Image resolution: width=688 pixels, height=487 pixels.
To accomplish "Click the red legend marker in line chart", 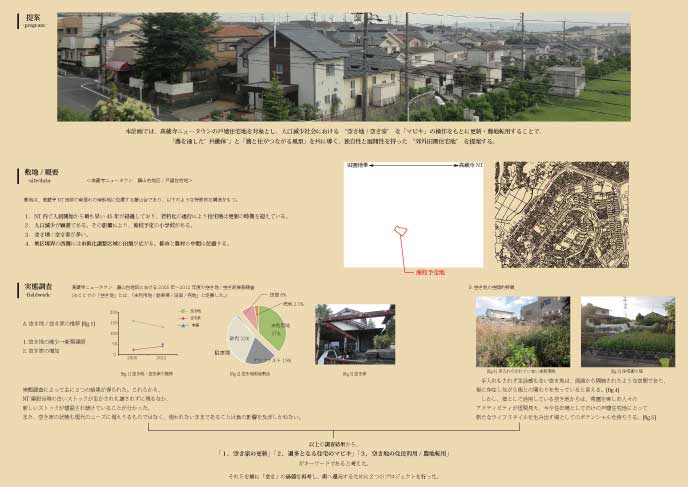I will tap(184, 318).
